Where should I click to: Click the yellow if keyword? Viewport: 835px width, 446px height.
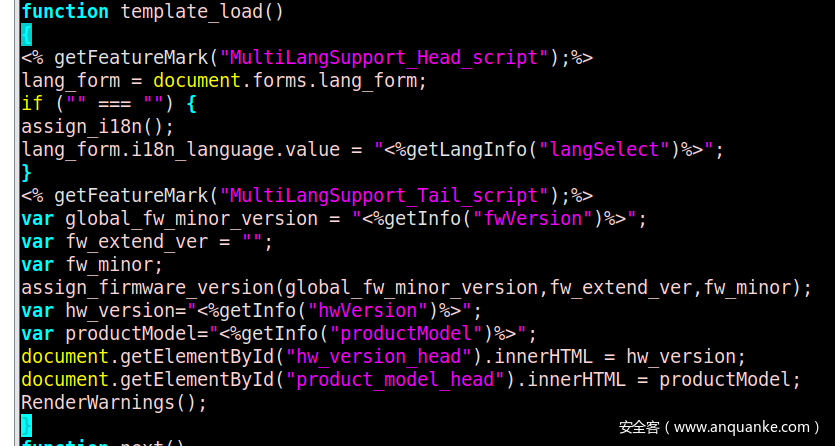pos(32,103)
